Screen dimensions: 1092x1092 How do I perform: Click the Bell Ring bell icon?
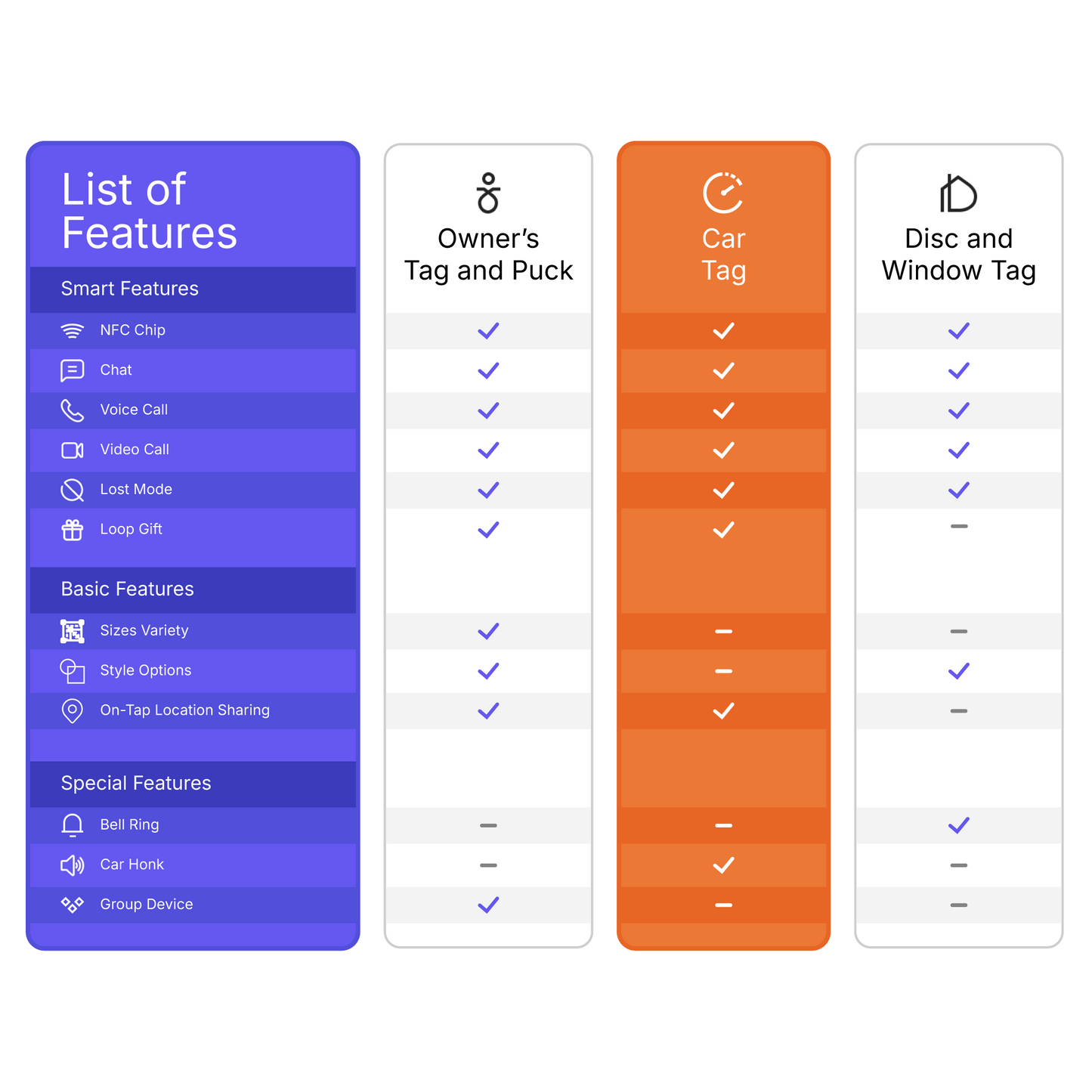coord(73,825)
